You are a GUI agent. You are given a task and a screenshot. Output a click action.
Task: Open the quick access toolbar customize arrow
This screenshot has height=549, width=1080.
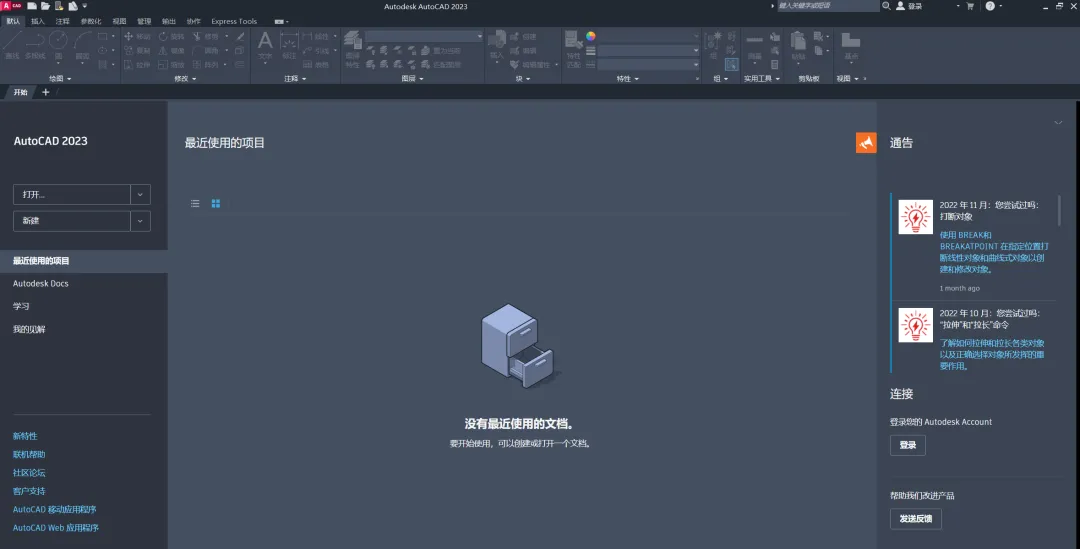click(x=85, y=6)
